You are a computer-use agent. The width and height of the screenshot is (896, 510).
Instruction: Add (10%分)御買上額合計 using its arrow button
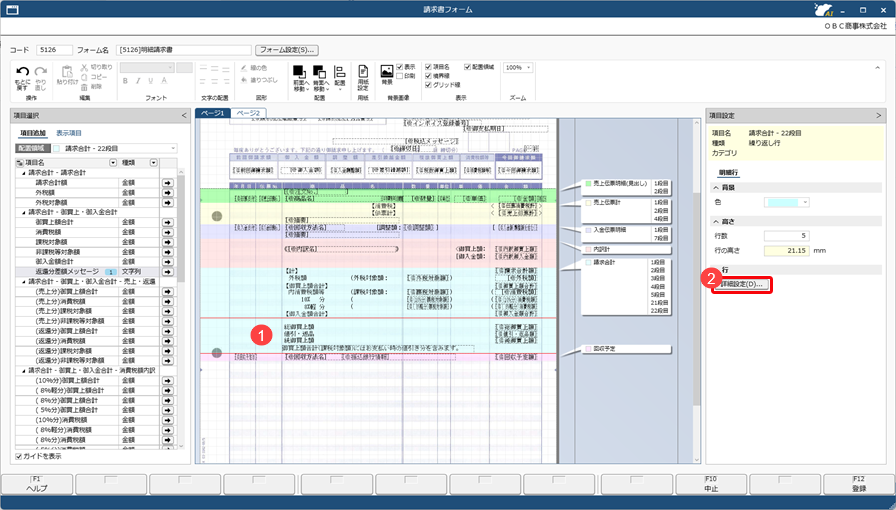(167, 380)
